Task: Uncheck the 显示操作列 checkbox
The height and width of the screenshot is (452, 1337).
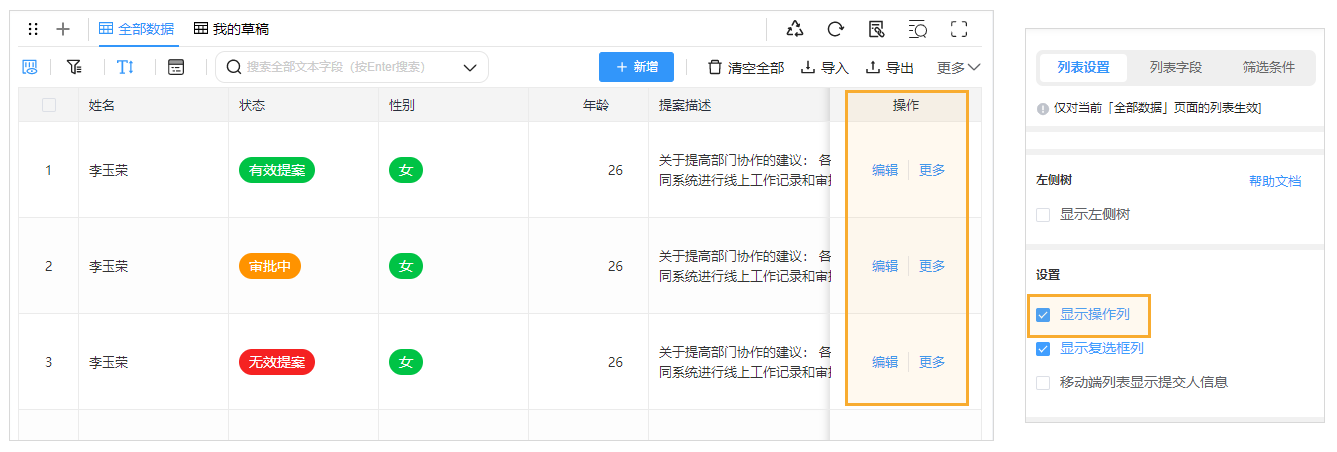Action: coord(1043,314)
